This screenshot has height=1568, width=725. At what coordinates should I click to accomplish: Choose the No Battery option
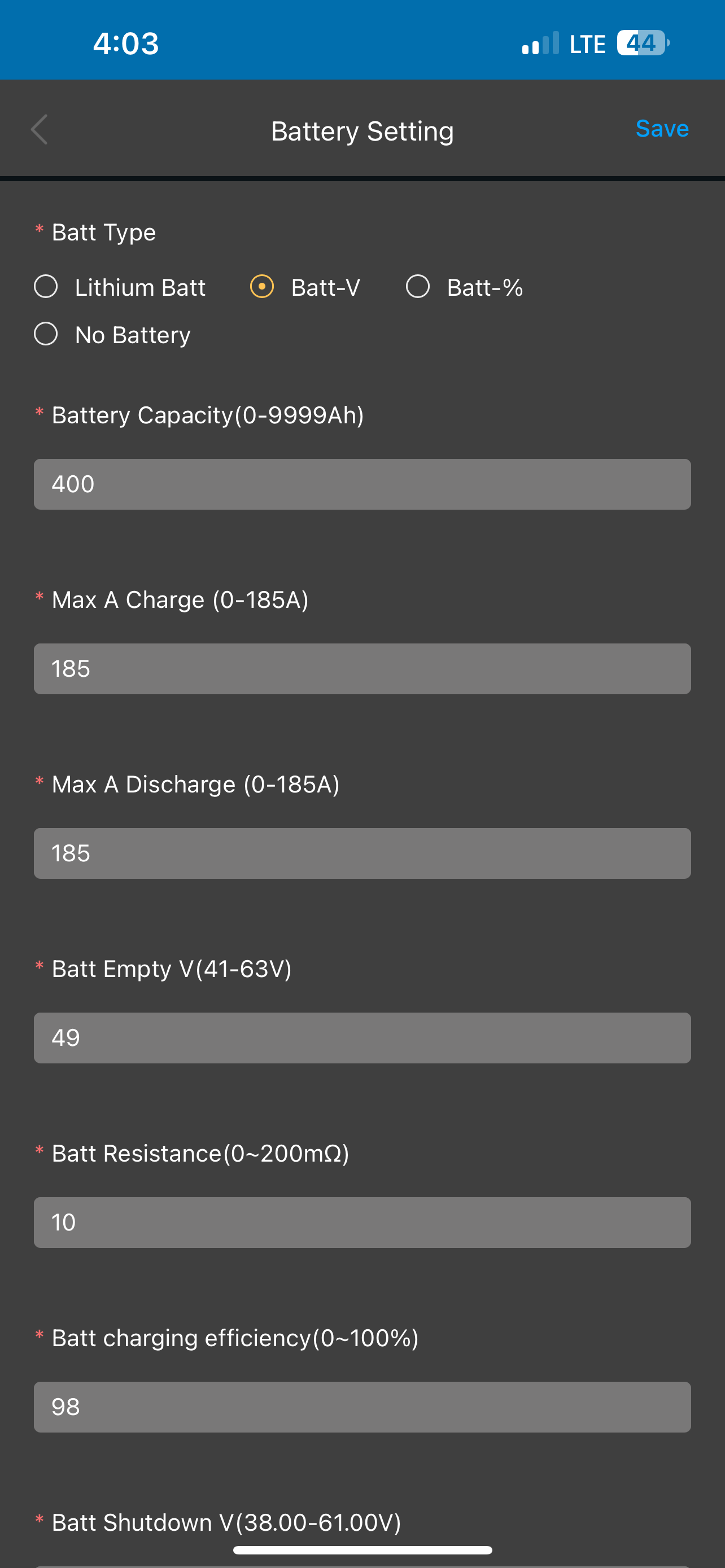pos(112,335)
